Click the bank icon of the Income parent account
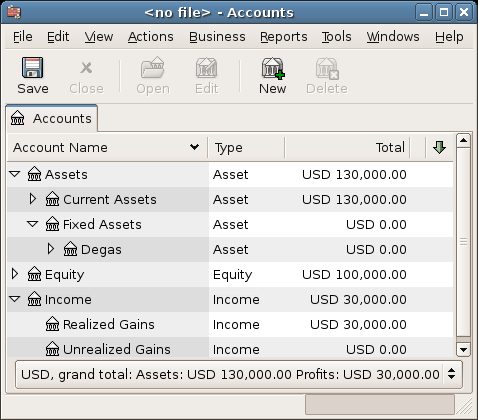The width and height of the screenshot is (478, 420). tap(34, 299)
